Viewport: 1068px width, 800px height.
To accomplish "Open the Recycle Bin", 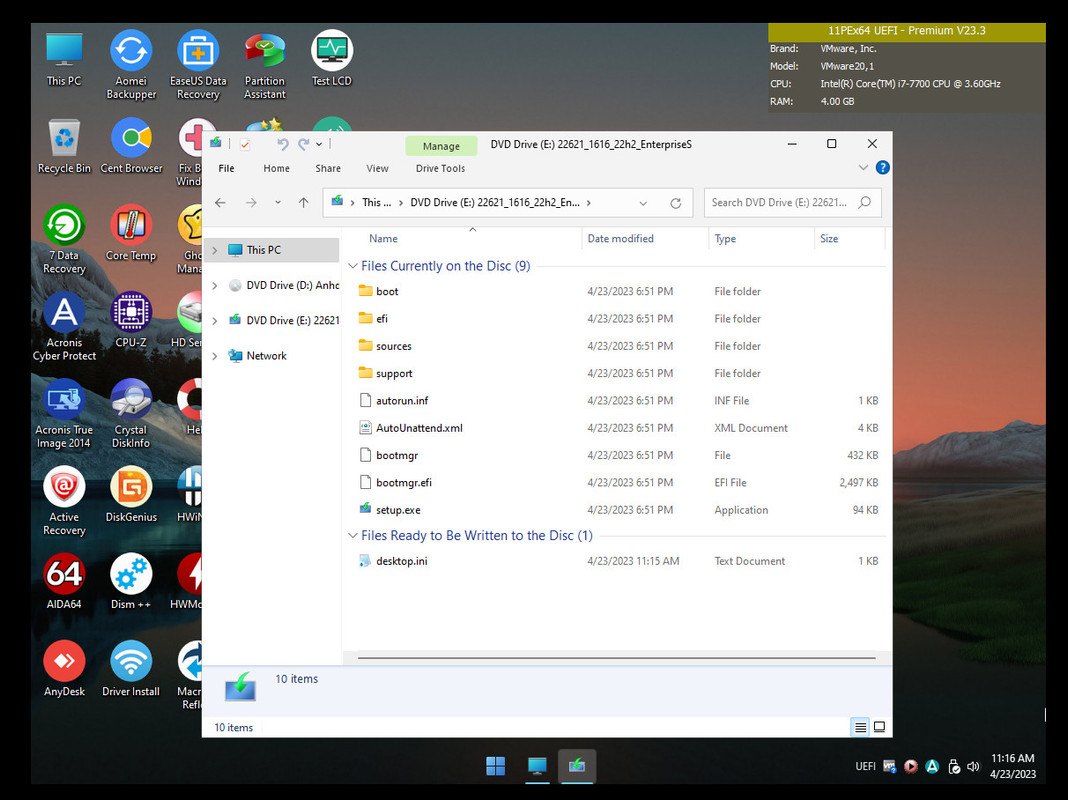I will 64,146.
